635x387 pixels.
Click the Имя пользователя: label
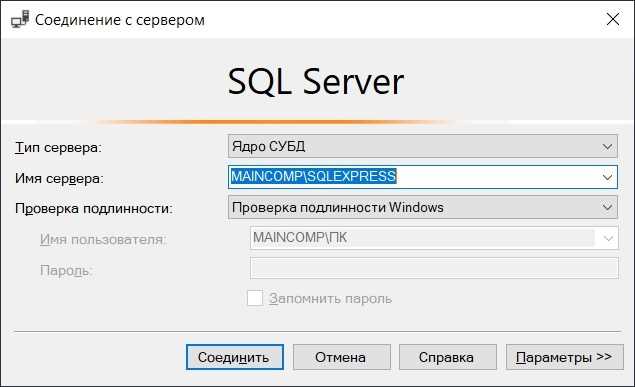point(103,239)
